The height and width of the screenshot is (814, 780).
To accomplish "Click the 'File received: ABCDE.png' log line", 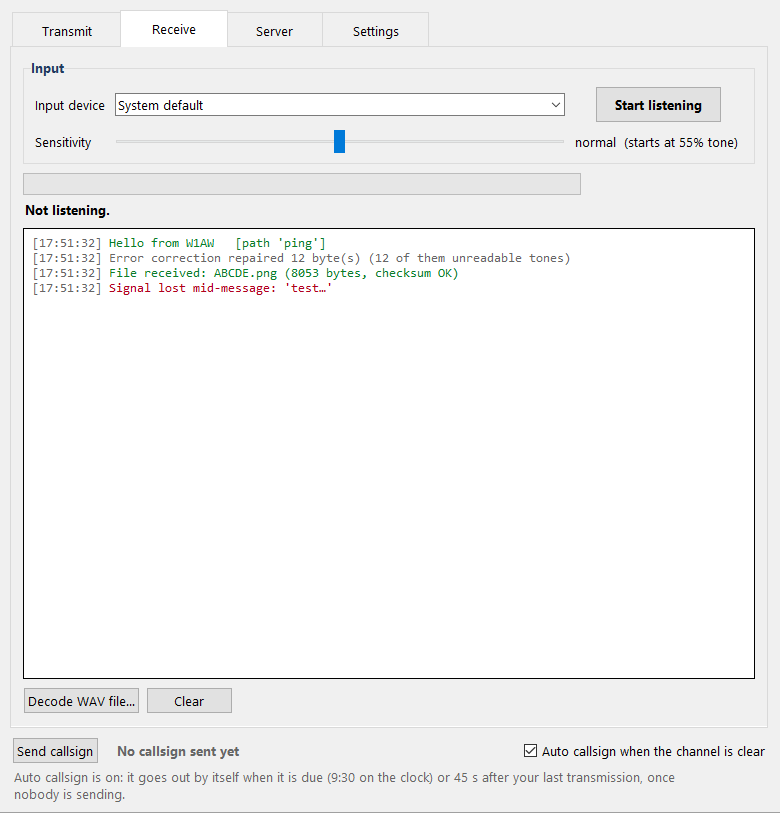I will tap(245, 273).
